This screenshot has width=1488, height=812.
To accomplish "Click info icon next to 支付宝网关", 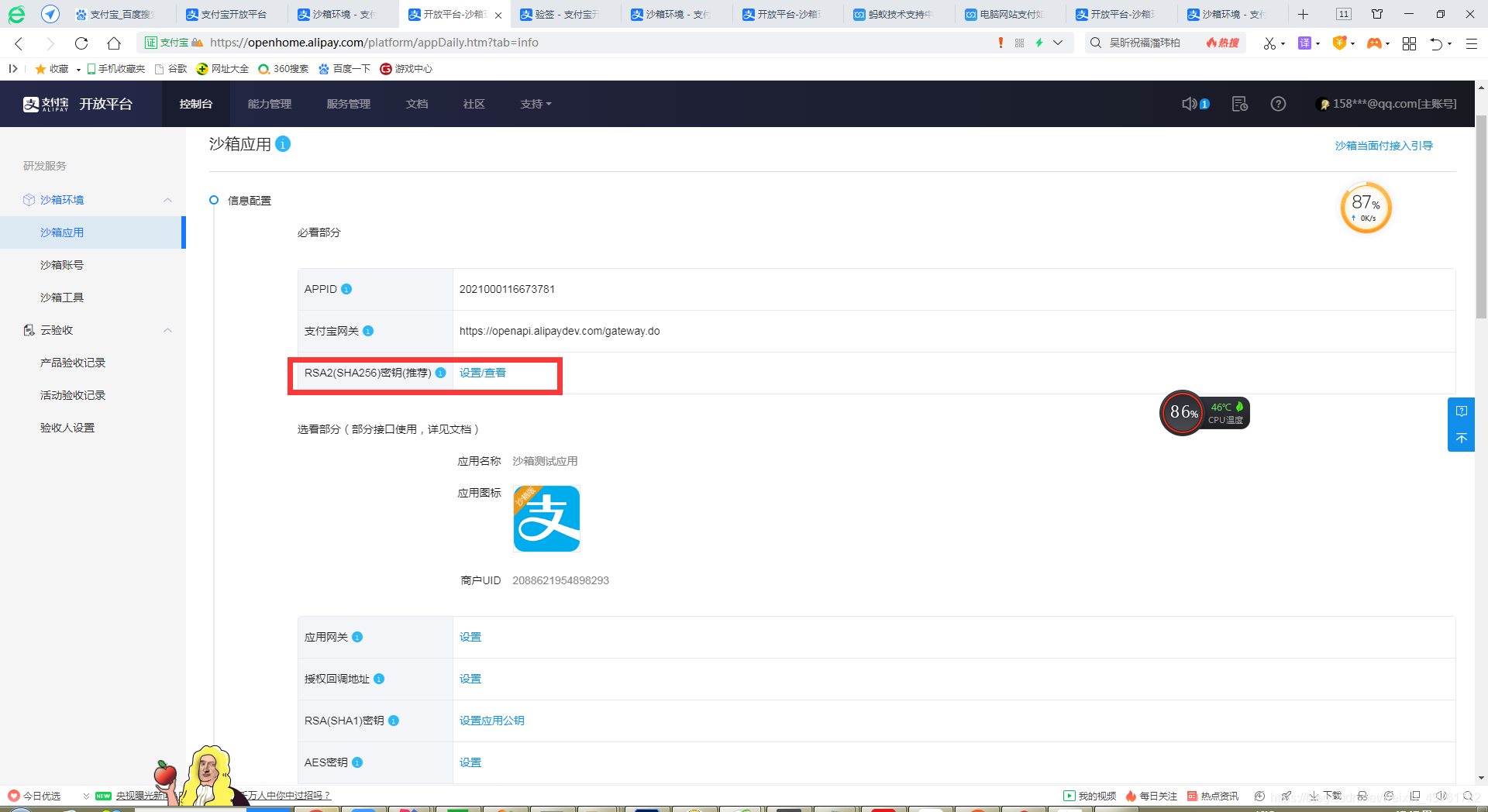I will pos(368,331).
